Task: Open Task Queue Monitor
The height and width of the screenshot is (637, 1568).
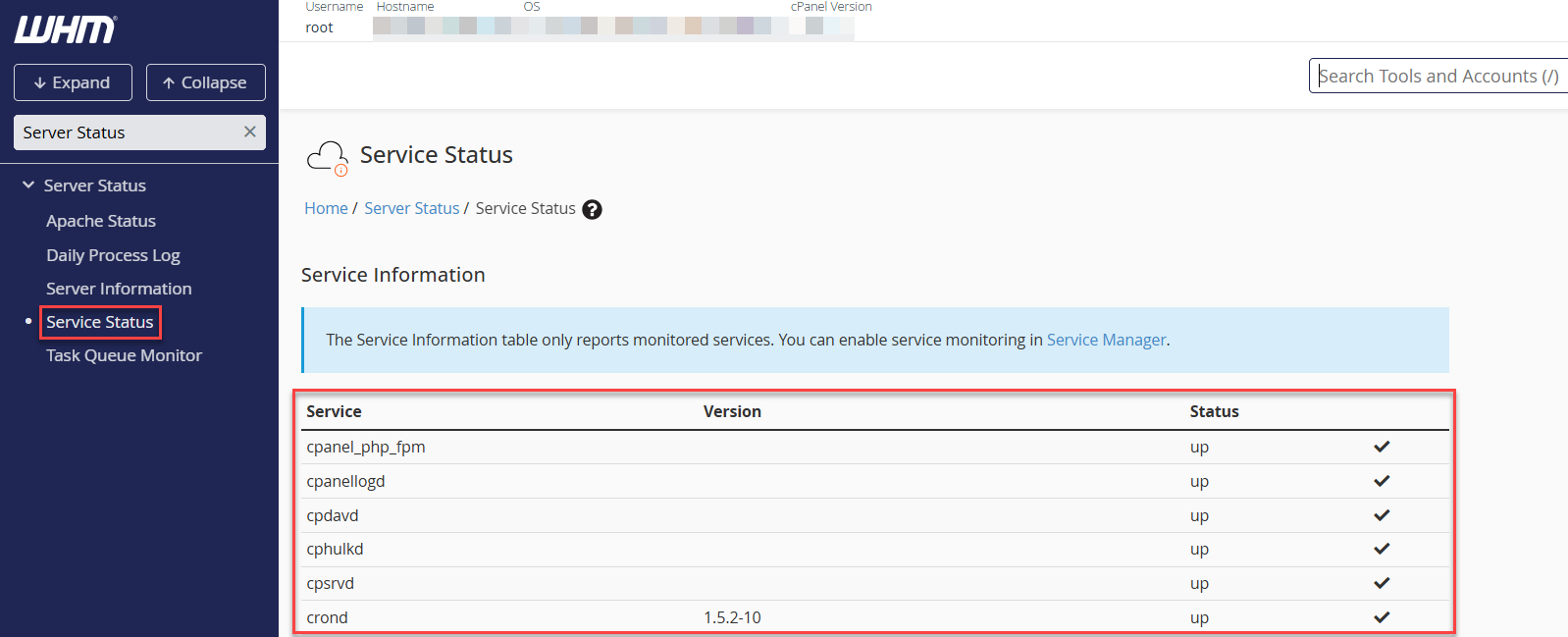Action: [124, 355]
